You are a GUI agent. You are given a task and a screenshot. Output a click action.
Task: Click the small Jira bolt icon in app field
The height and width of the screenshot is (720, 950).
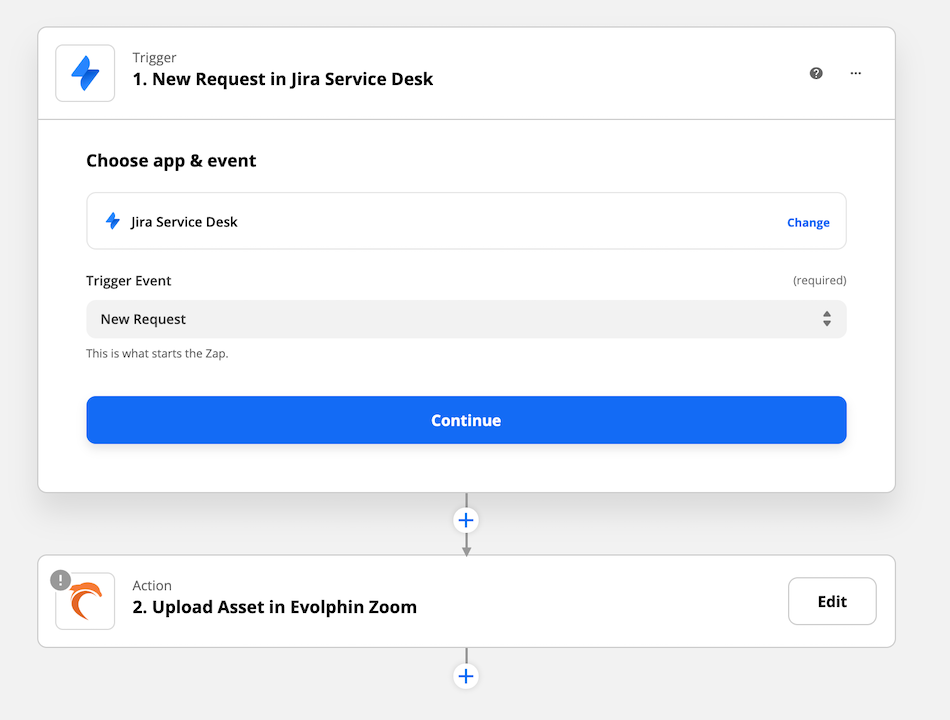click(113, 221)
